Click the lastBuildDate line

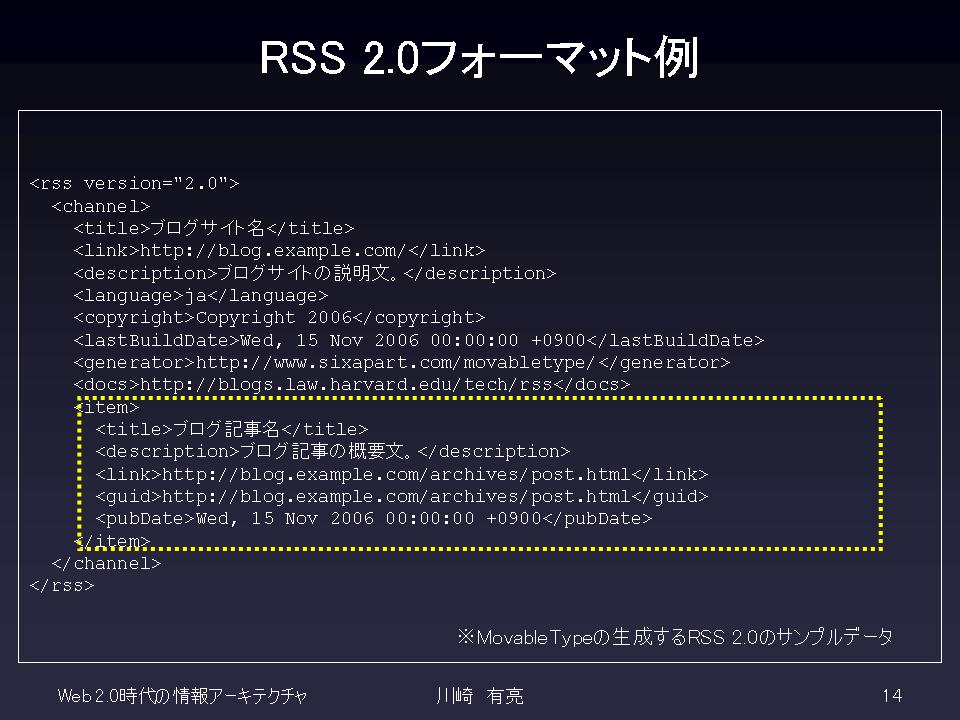(419, 340)
